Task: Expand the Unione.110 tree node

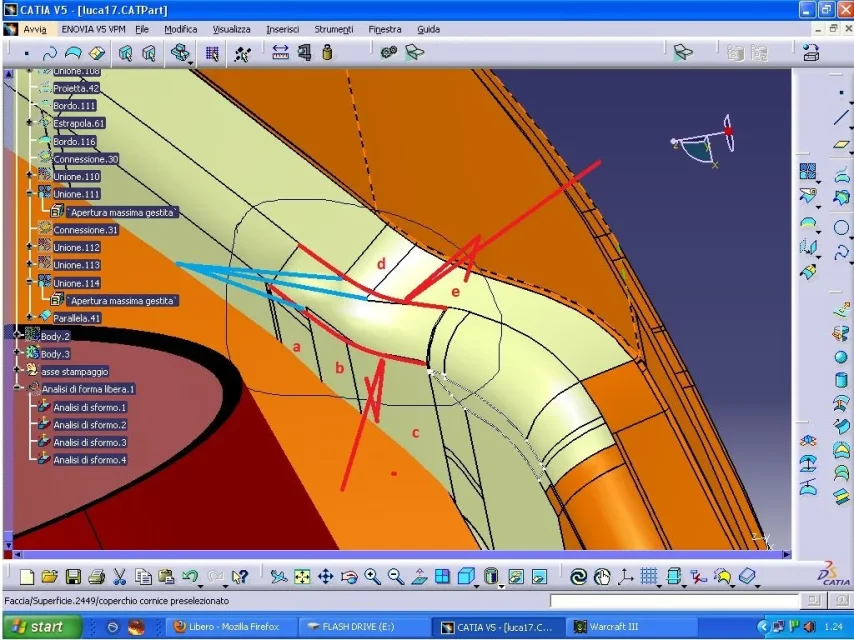Action: (29, 175)
